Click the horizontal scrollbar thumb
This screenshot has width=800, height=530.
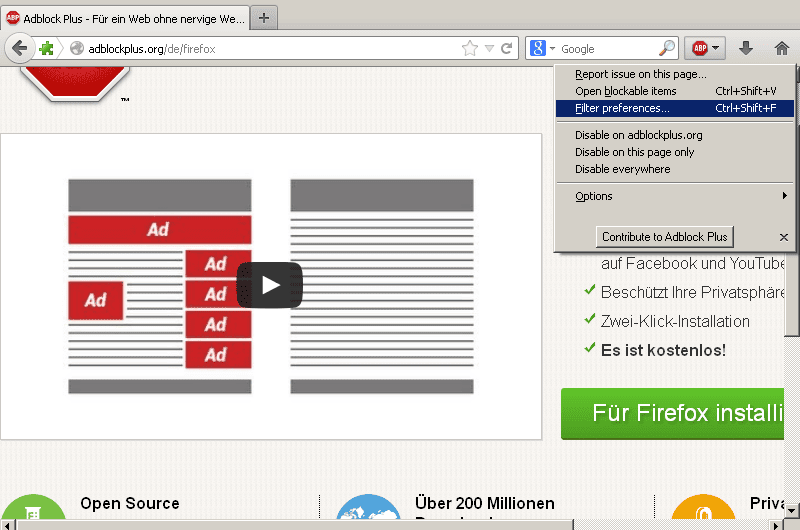(295, 525)
